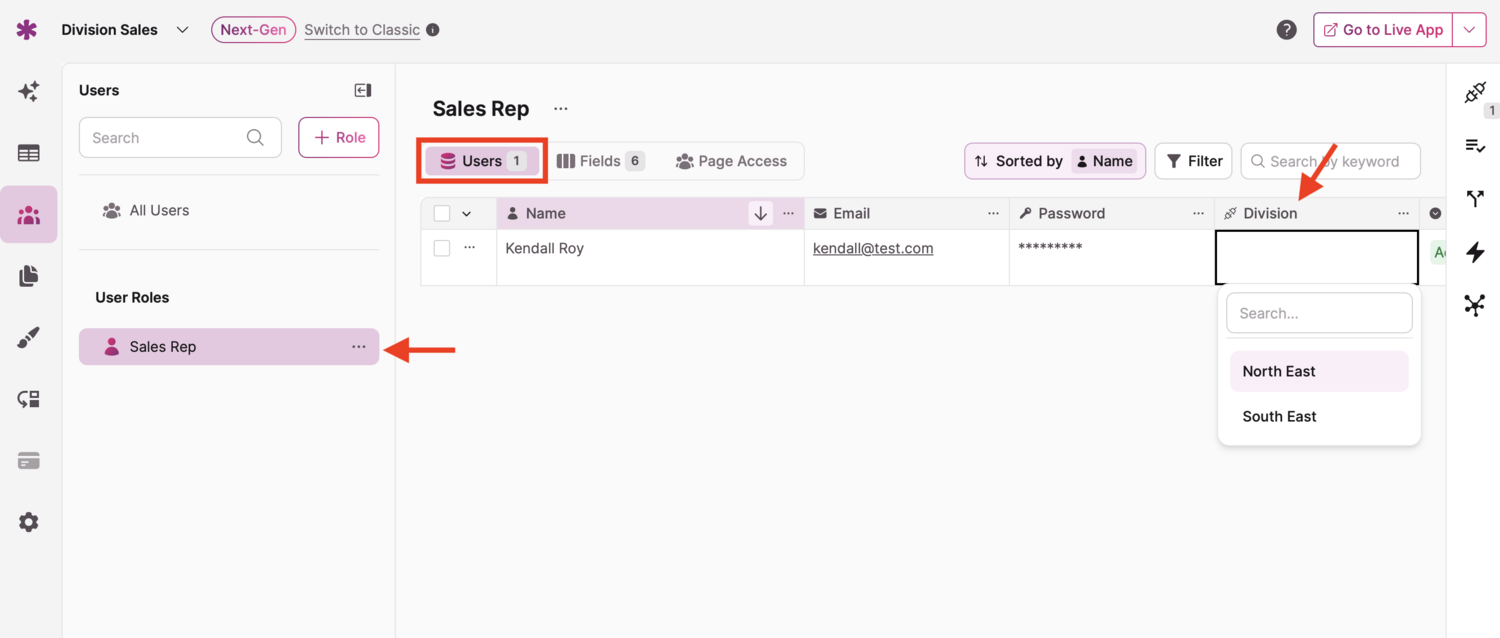1500x638 pixels.
Task: Click the lightning bolt icon in the right panel
Action: pyautogui.click(x=1475, y=252)
